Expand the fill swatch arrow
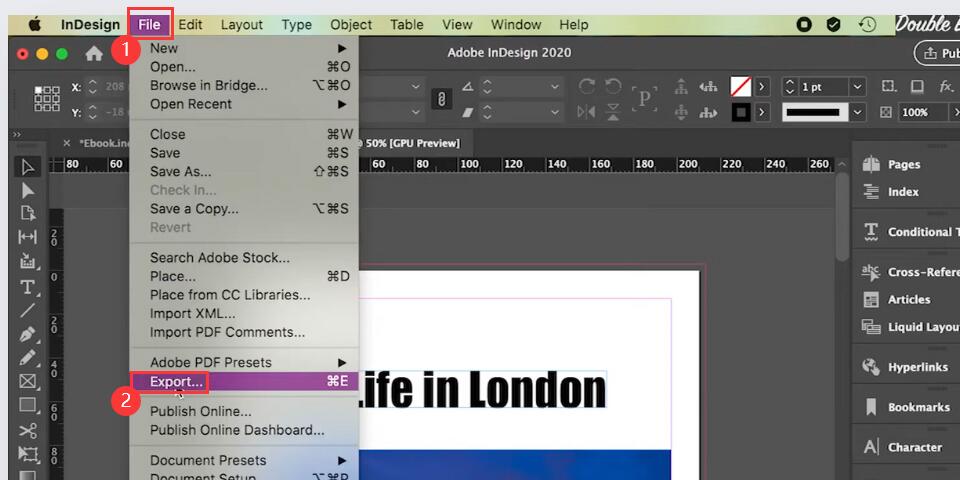 pos(761,87)
